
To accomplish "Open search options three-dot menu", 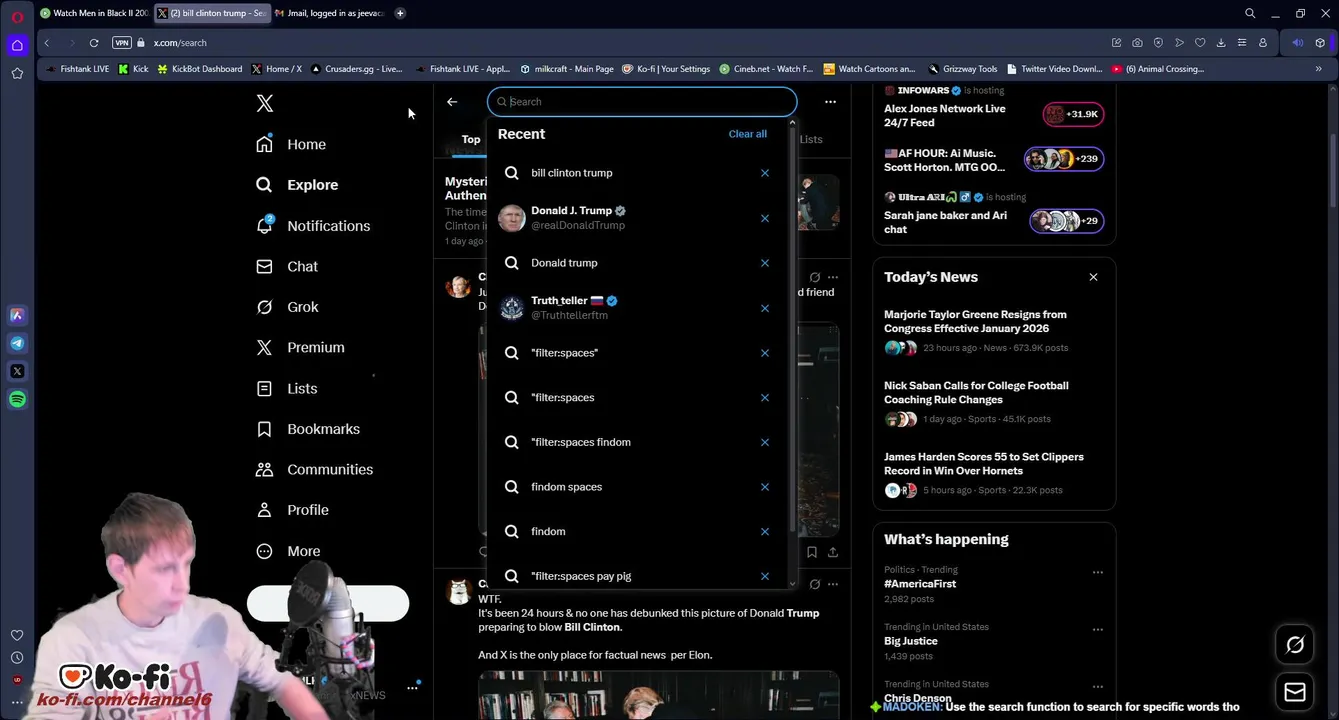I will coord(830,102).
